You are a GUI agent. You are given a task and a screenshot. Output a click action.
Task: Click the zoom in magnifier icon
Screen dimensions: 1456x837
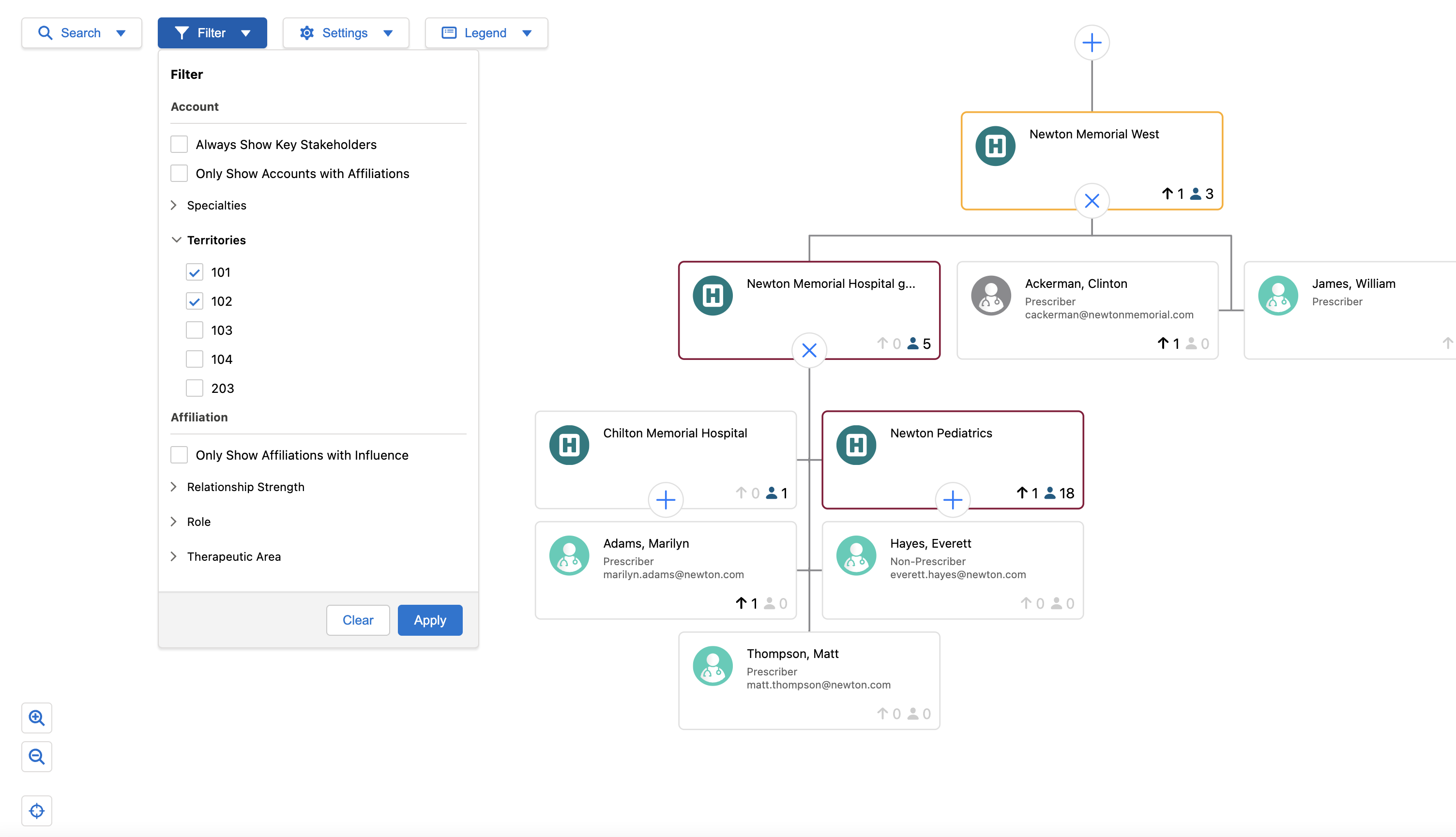point(37,717)
